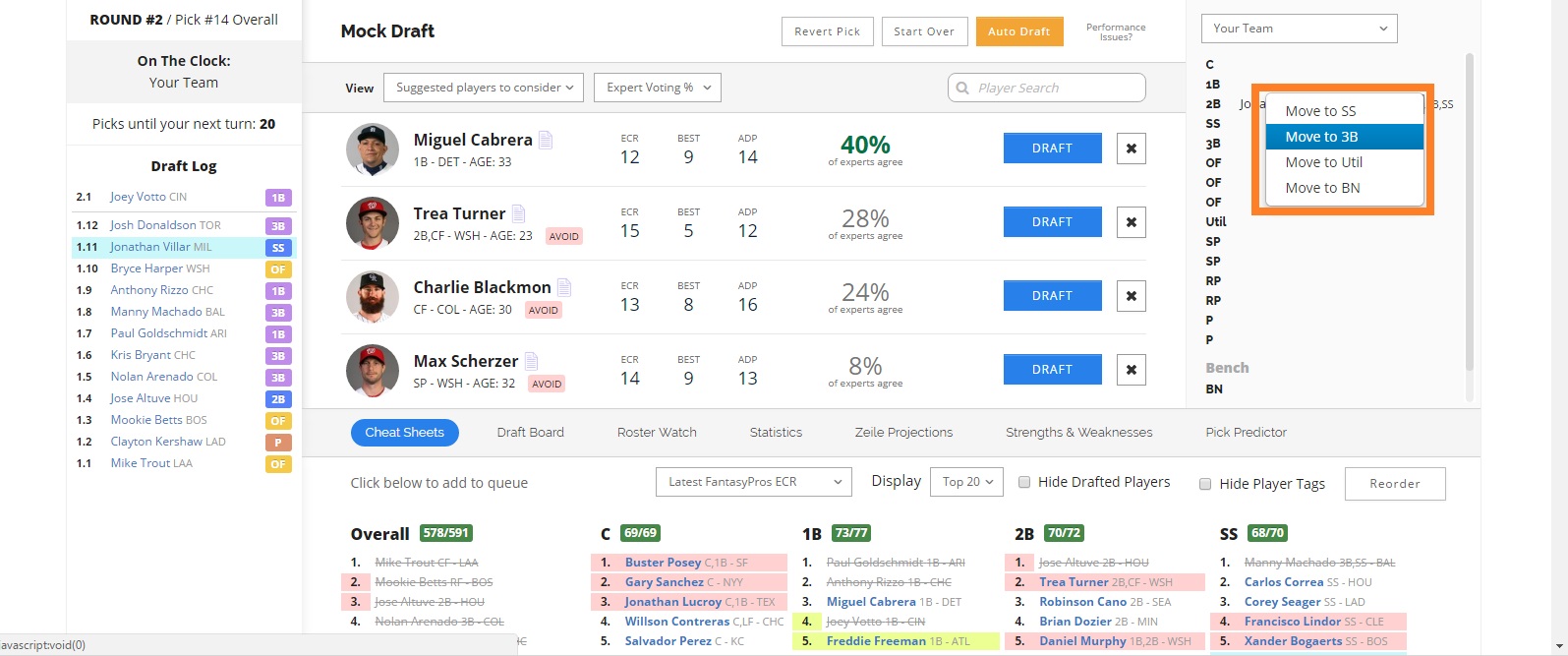Screen dimensions: 1568x656
Task: Click Miguel Cabrera's player photo
Action: (373, 149)
